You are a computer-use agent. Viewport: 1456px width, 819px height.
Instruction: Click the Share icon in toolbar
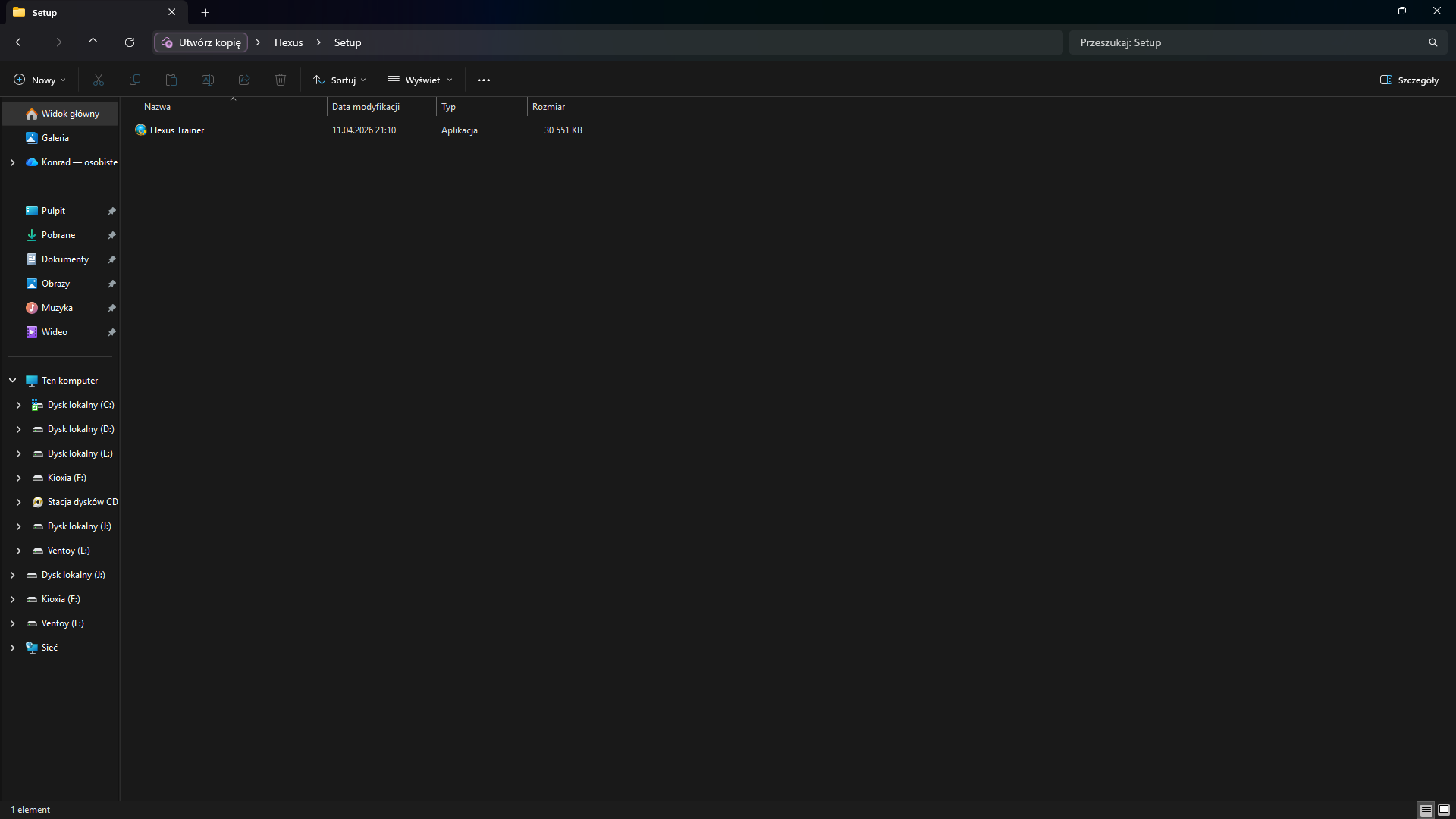(244, 80)
